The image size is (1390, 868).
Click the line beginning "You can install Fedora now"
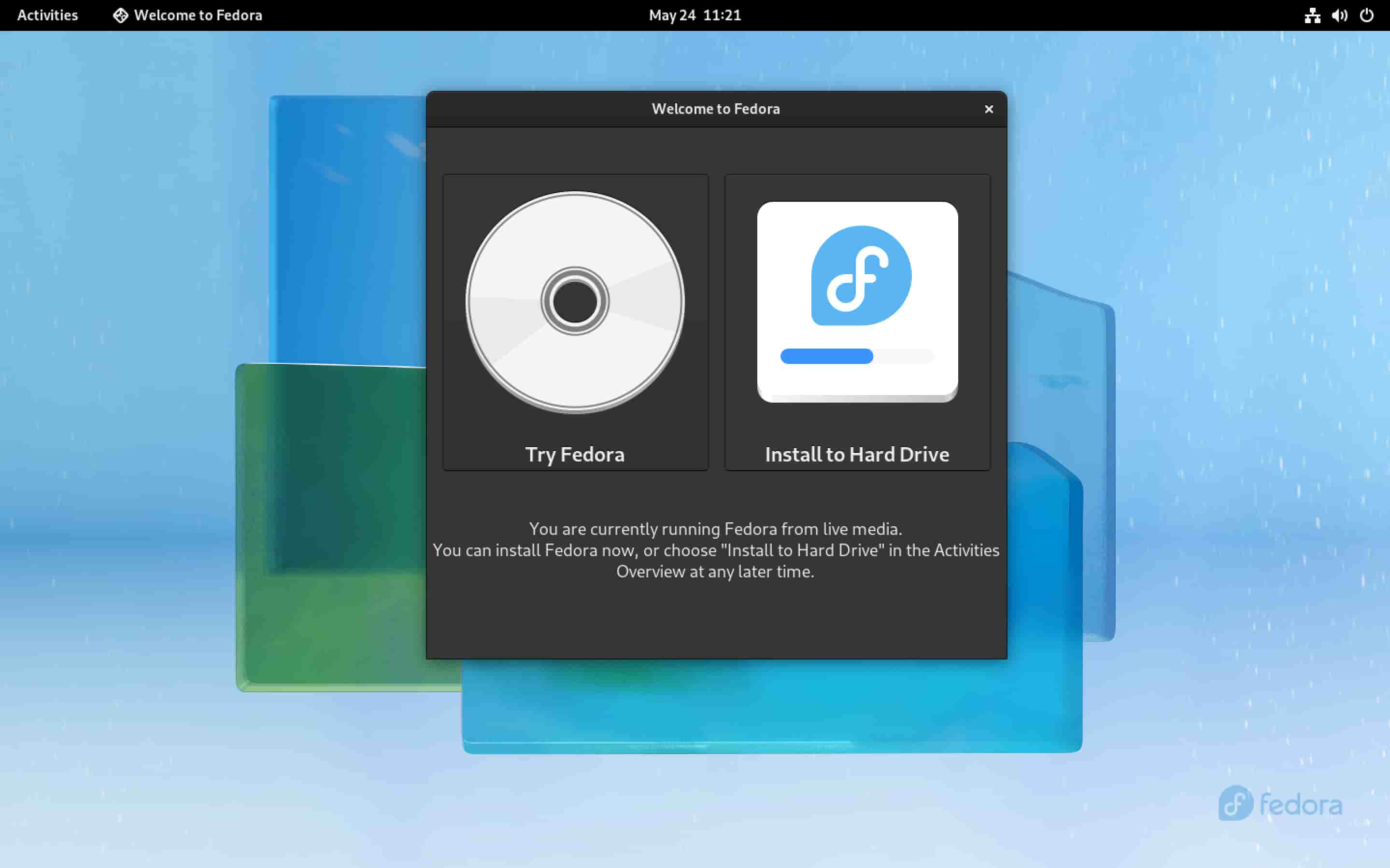point(716,550)
